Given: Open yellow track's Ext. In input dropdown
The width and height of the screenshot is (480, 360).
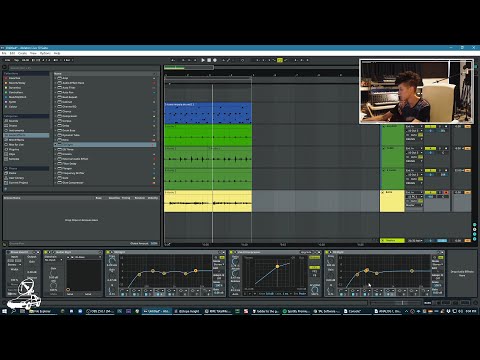Looking at the screenshot, I should click(414, 192).
